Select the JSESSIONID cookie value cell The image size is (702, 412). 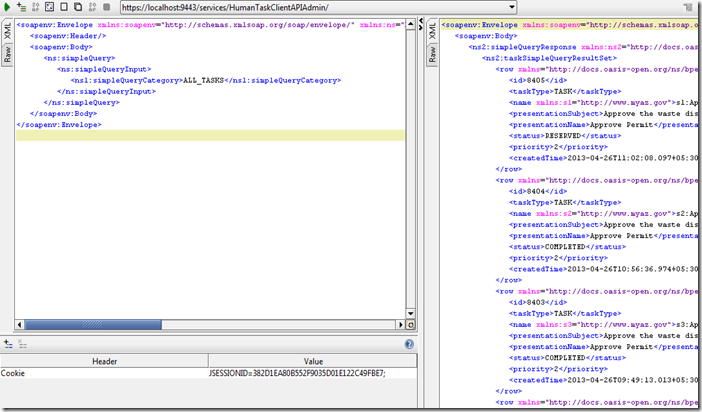(x=313, y=373)
